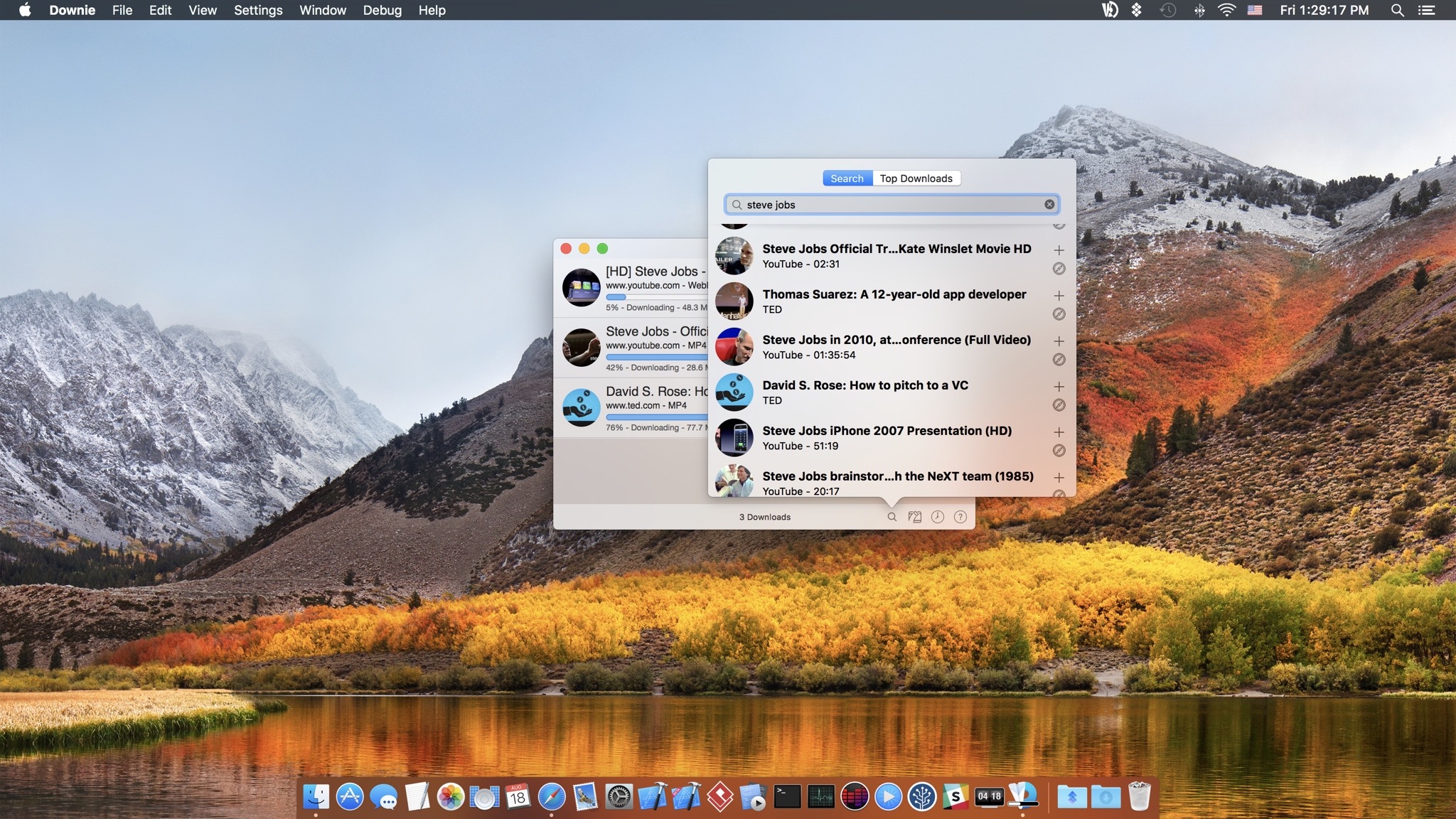Open the Debug menu

(x=382, y=10)
